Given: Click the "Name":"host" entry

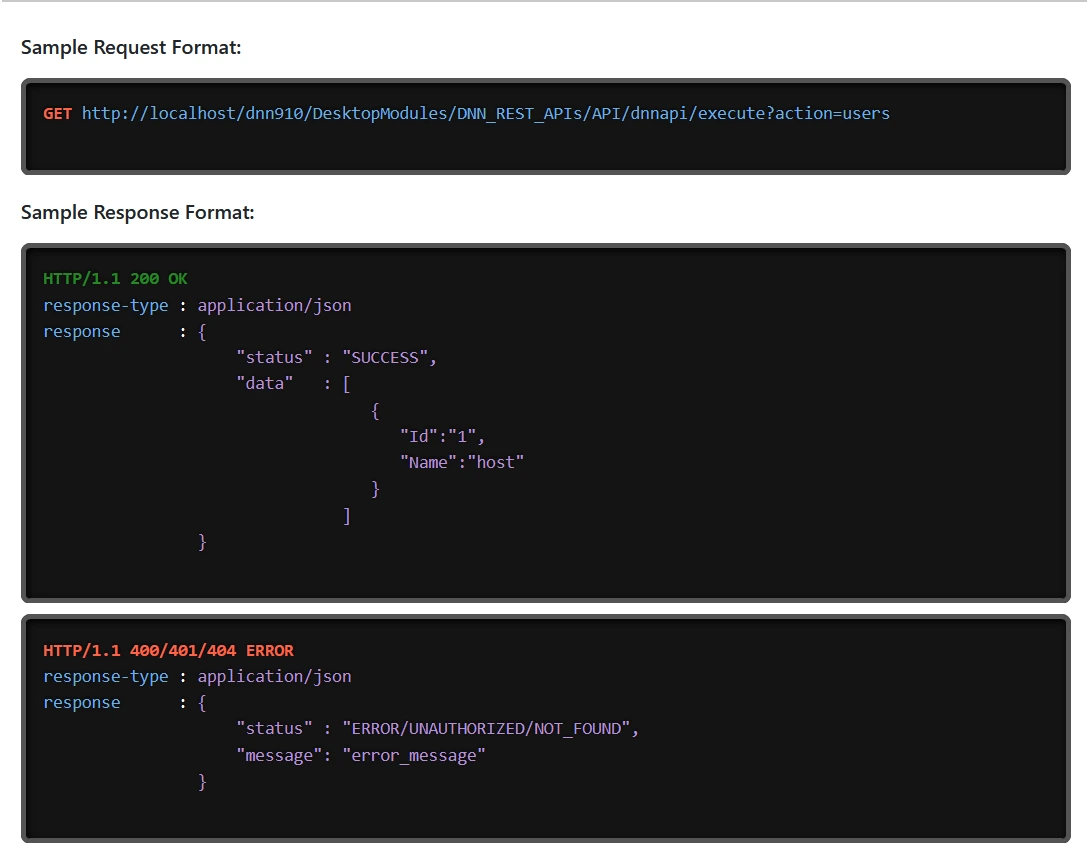Looking at the screenshot, I should [462, 462].
